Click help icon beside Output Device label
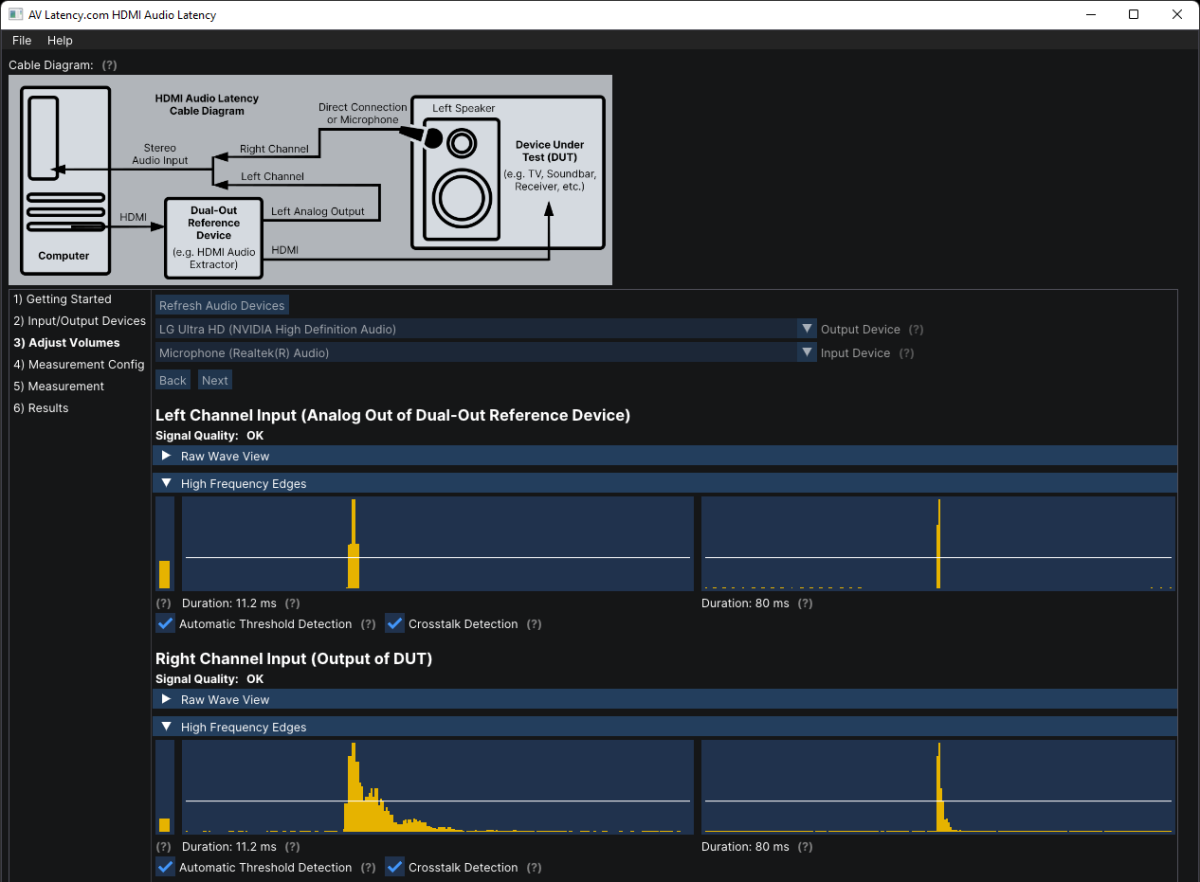This screenshot has width=1200, height=882. point(916,329)
